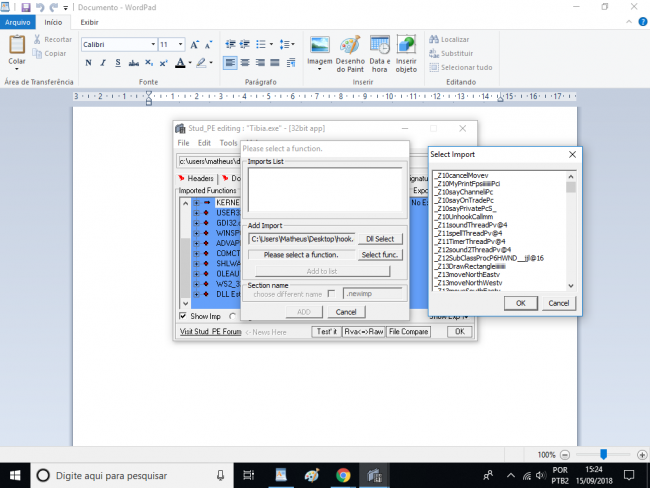Open font color dropdown arrow

coord(190,63)
